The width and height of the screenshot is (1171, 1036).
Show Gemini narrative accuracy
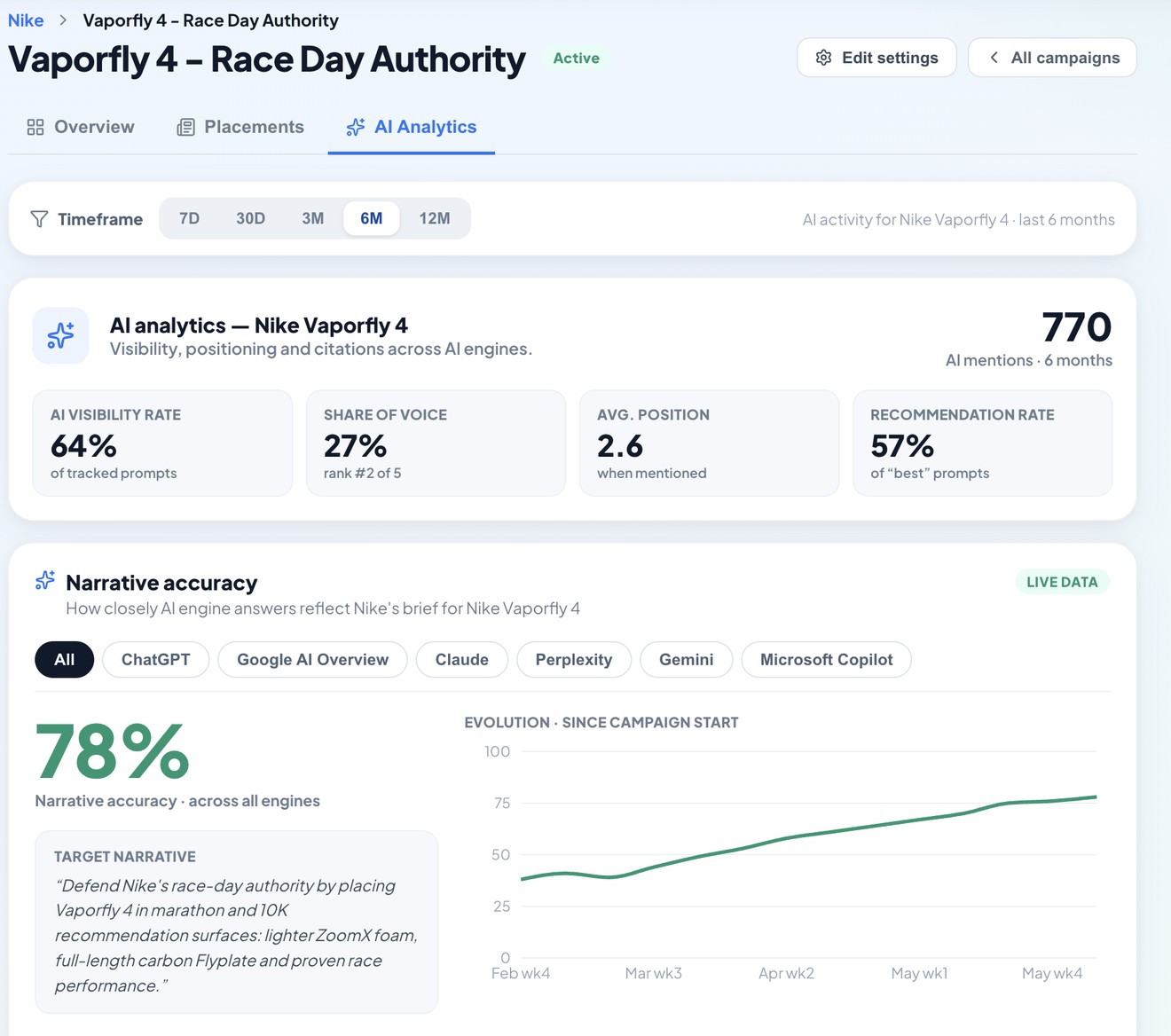[x=687, y=659]
